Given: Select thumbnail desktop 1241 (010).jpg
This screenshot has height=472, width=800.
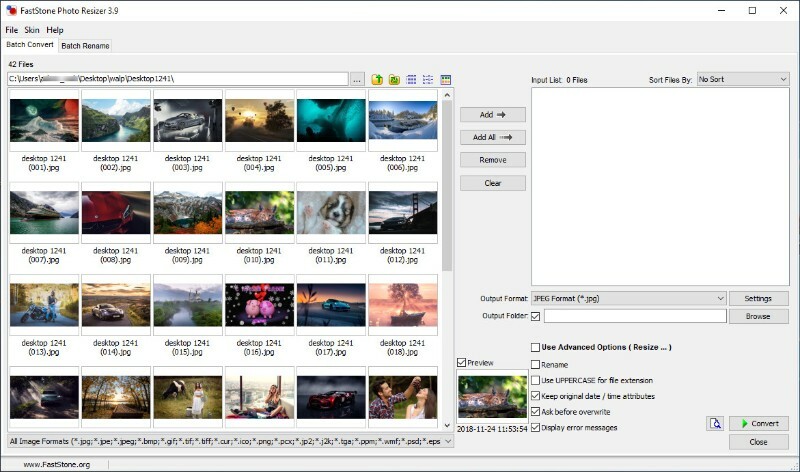Looking at the screenshot, I should tap(259, 212).
